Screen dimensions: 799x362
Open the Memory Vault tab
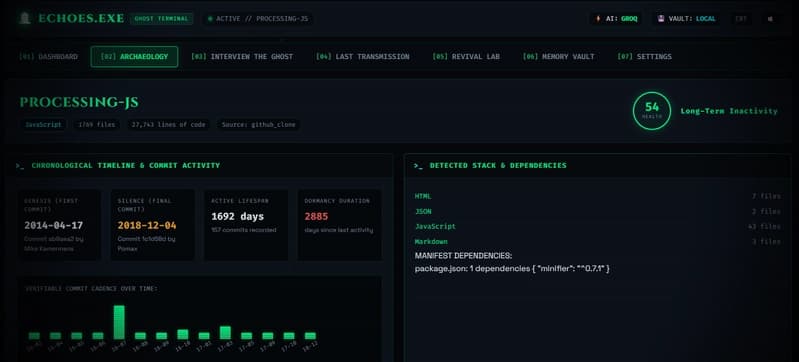558,57
